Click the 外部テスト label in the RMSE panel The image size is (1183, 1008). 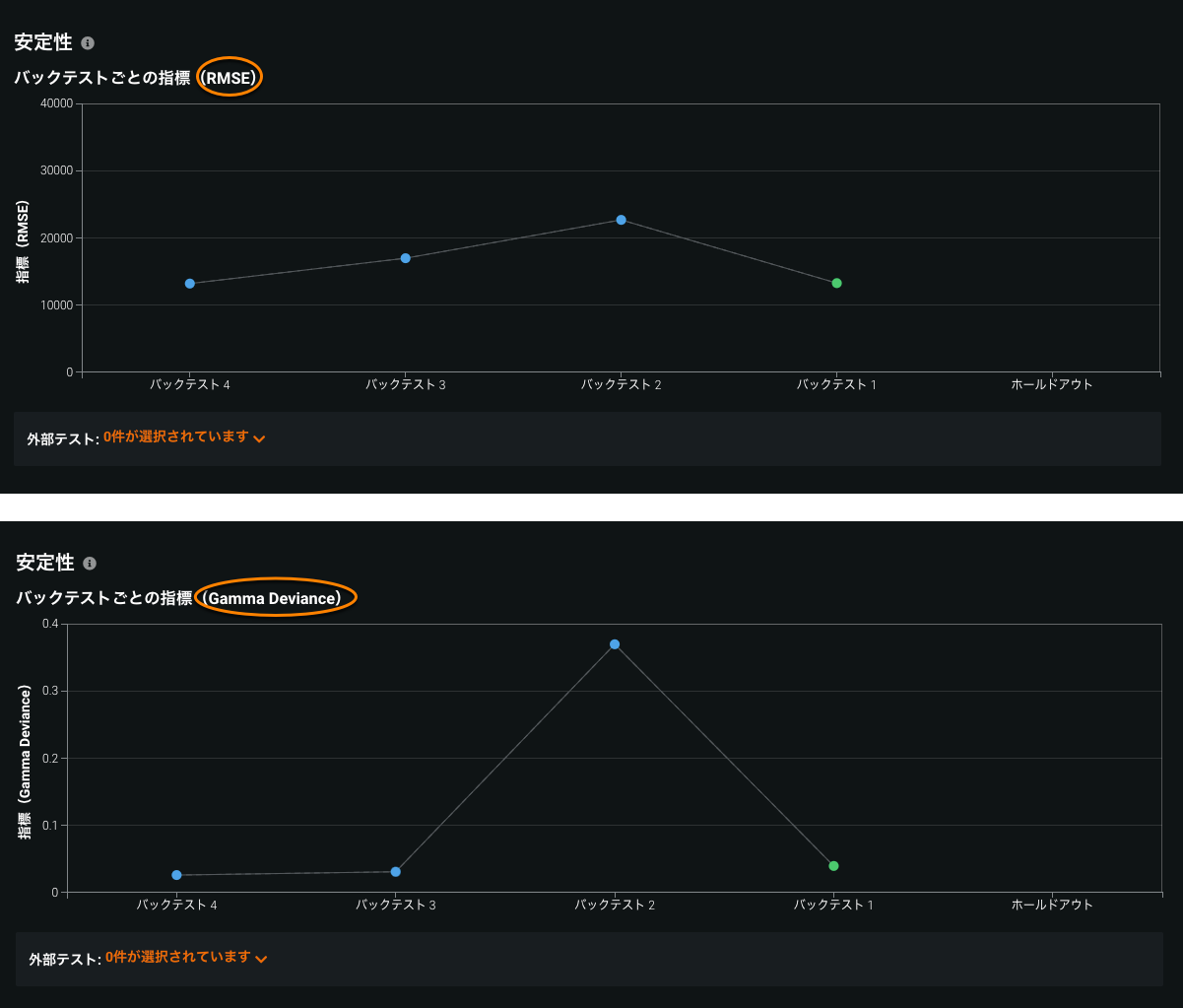click(x=63, y=439)
